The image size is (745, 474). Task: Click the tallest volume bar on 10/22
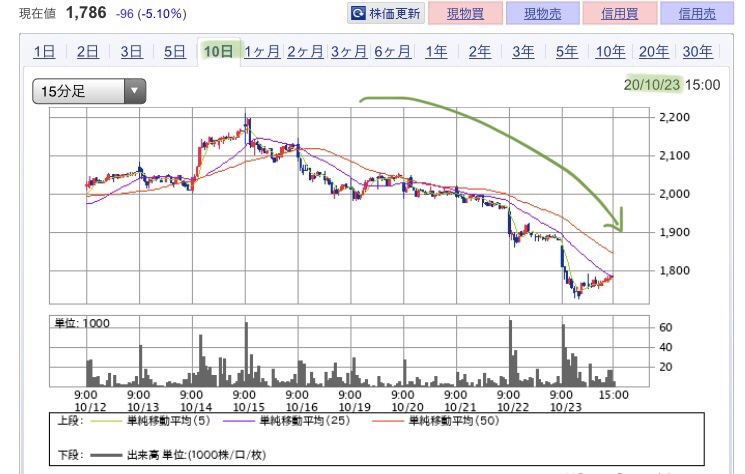pyautogui.click(x=511, y=353)
